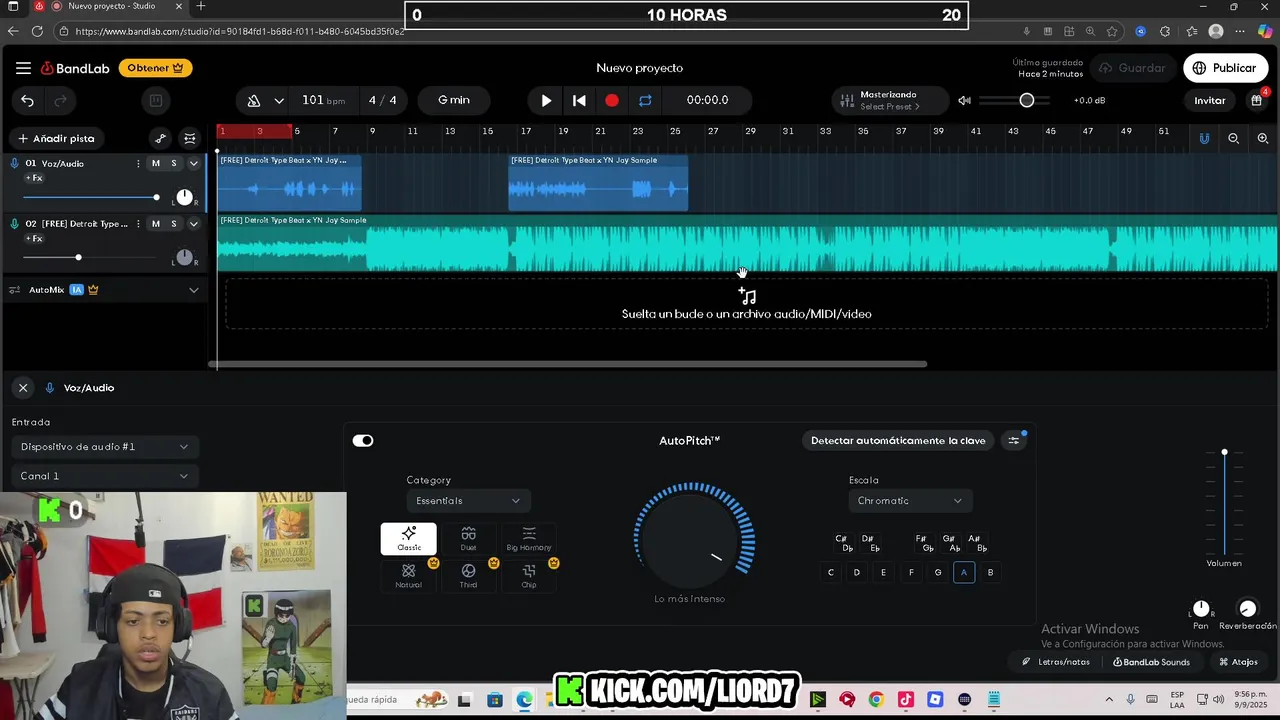Expand Detroit Type Beat track chevron

click(194, 224)
